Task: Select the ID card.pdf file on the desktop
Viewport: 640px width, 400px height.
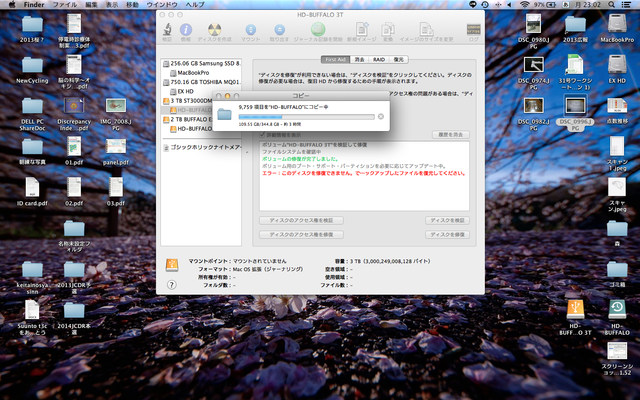Action: pyautogui.click(x=32, y=187)
